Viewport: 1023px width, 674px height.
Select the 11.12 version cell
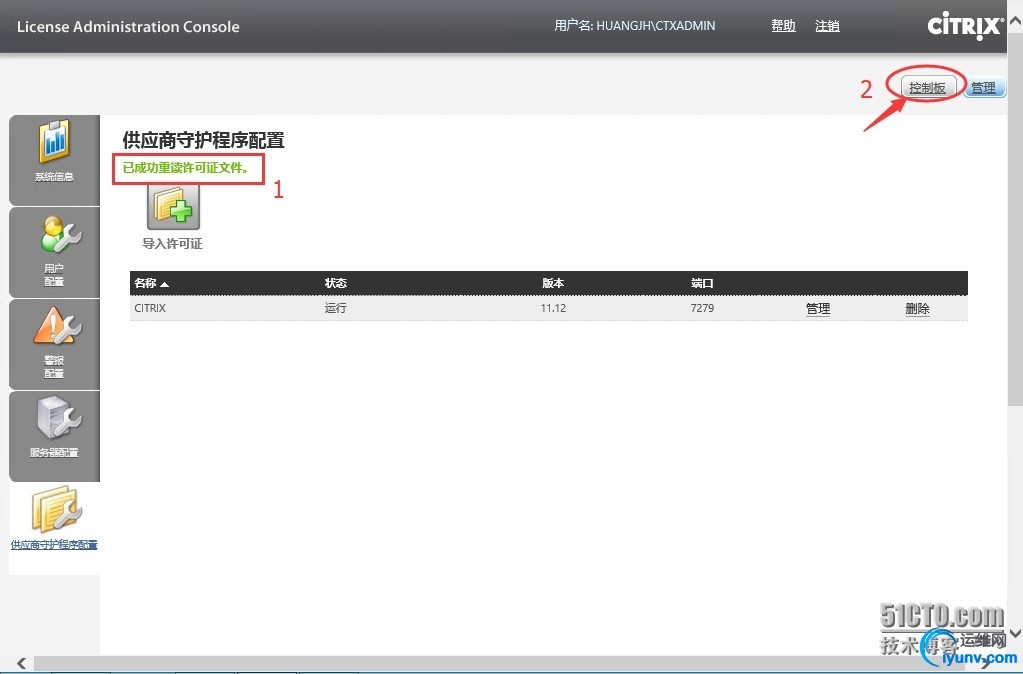coord(553,308)
